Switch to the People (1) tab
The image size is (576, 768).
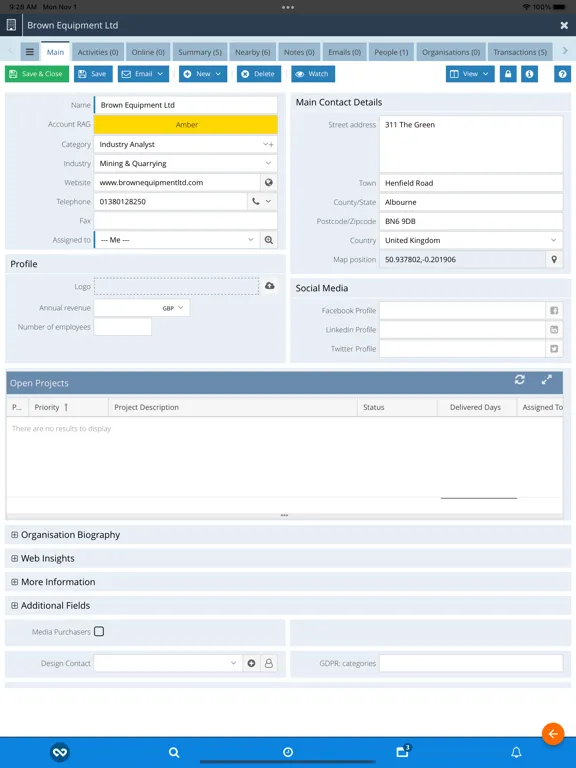(391, 52)
